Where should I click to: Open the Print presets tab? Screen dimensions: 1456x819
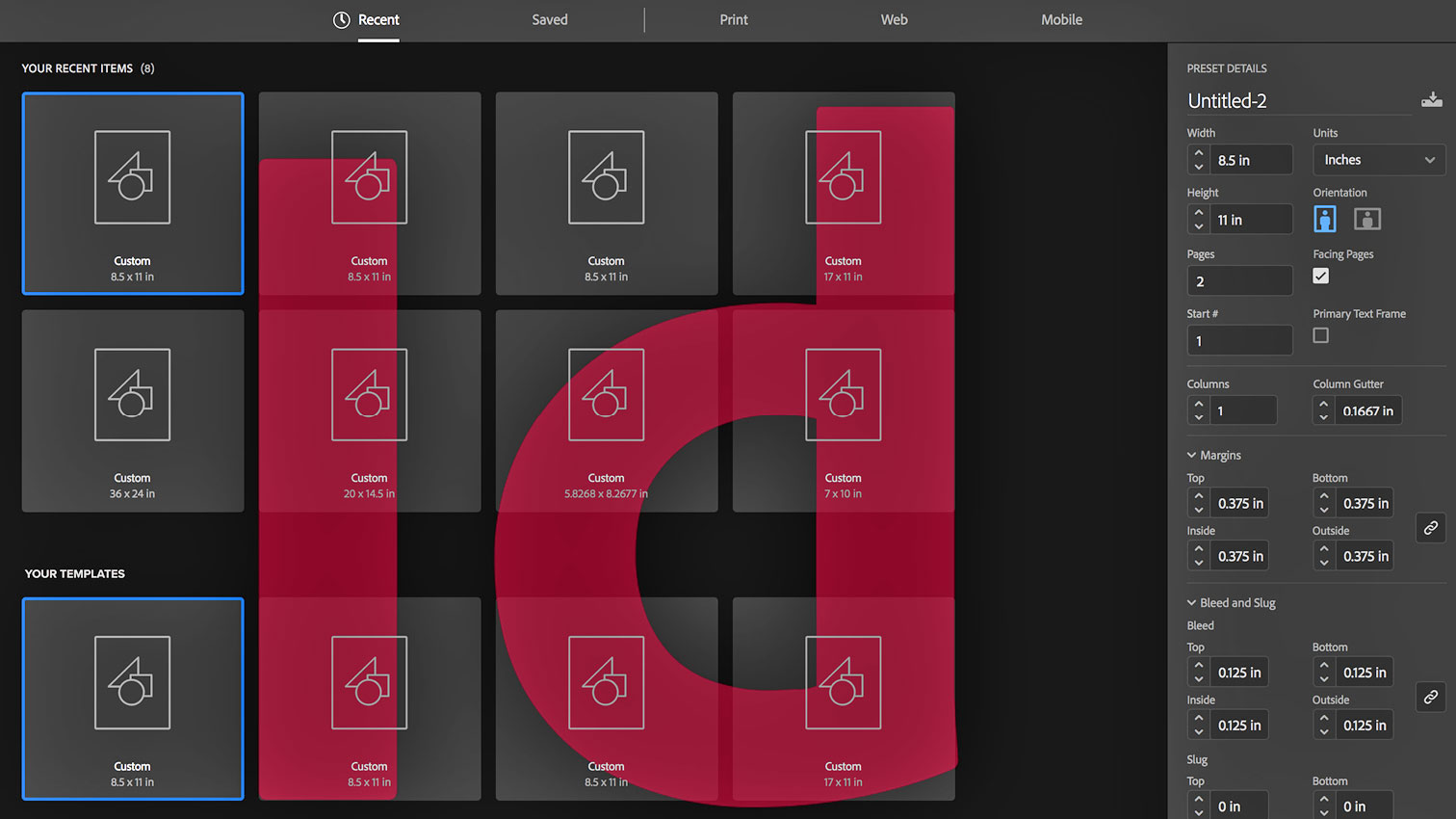pyautogui.click(x=734, y=19)
